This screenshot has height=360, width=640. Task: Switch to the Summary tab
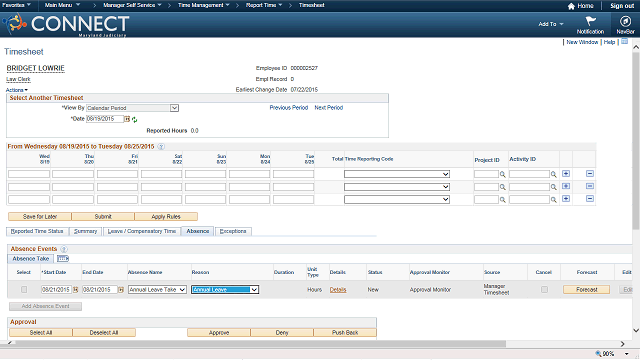(x=85, y=231)
